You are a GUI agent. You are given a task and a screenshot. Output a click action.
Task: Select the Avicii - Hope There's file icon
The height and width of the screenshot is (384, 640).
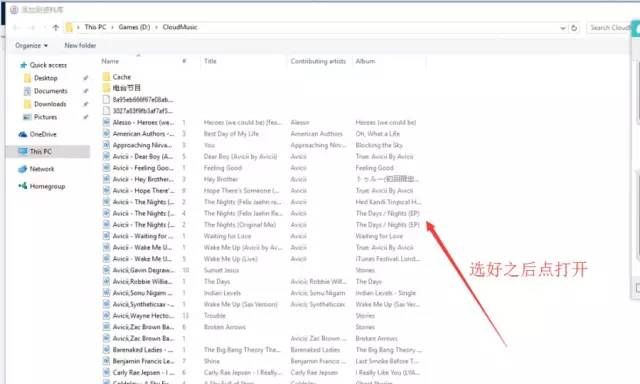[107, 191]
